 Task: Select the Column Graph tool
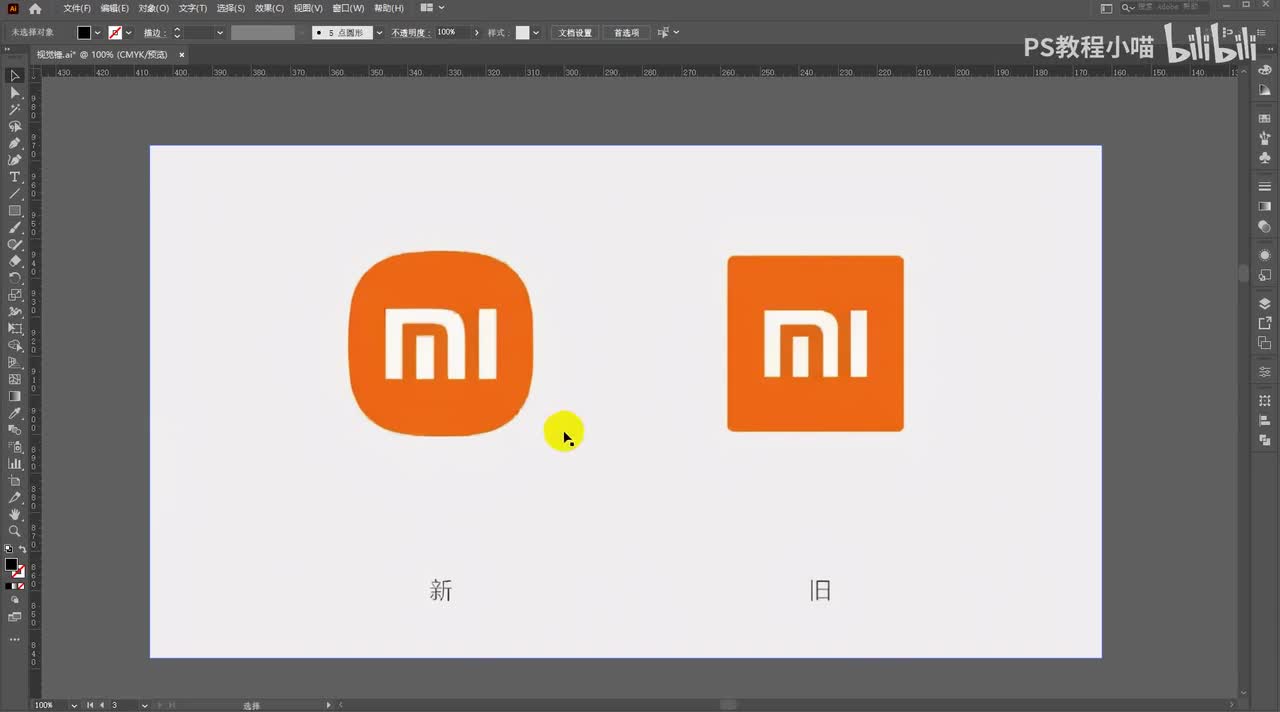point(15,464)
